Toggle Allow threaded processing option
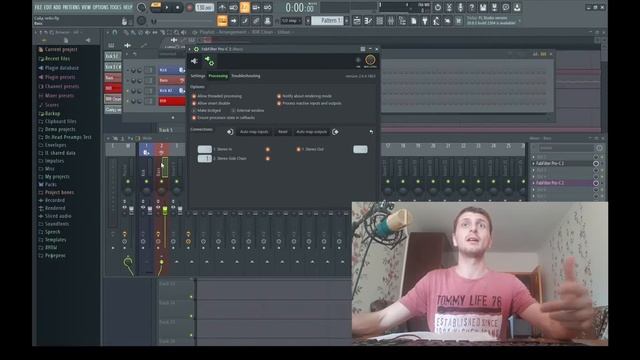Viewport: 640px width, 360px height. tap(194, 96)
